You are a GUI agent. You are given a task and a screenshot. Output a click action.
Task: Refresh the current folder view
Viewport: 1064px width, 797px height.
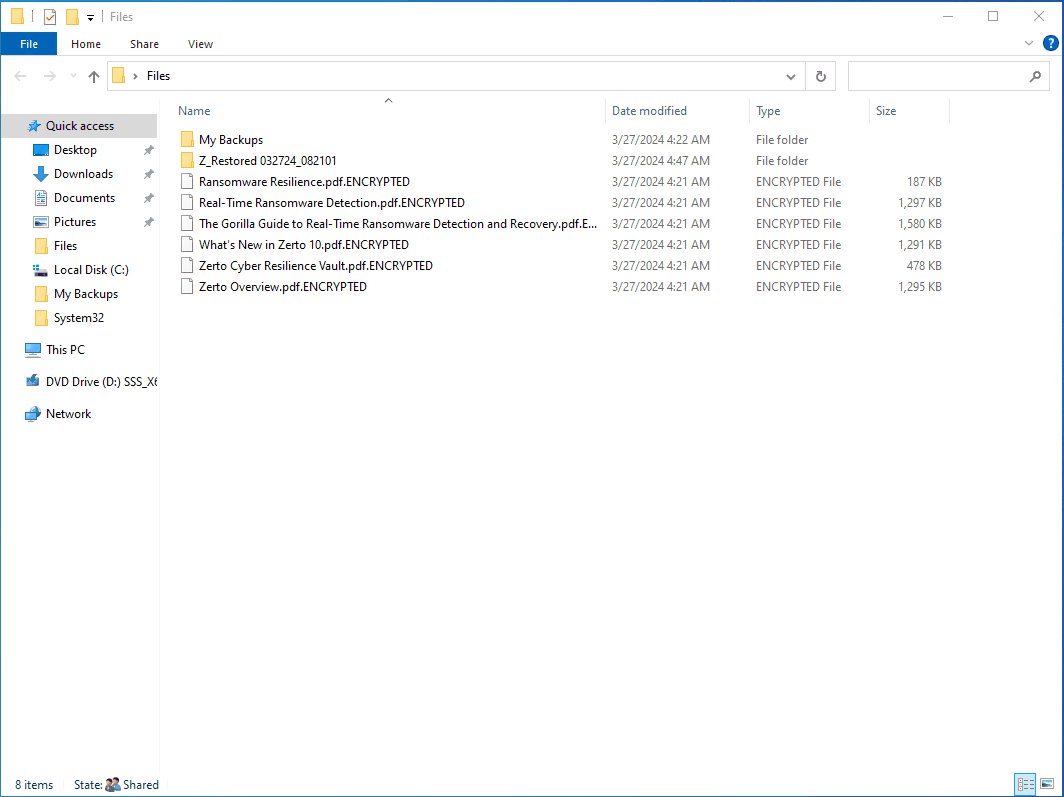coord(820,76)
